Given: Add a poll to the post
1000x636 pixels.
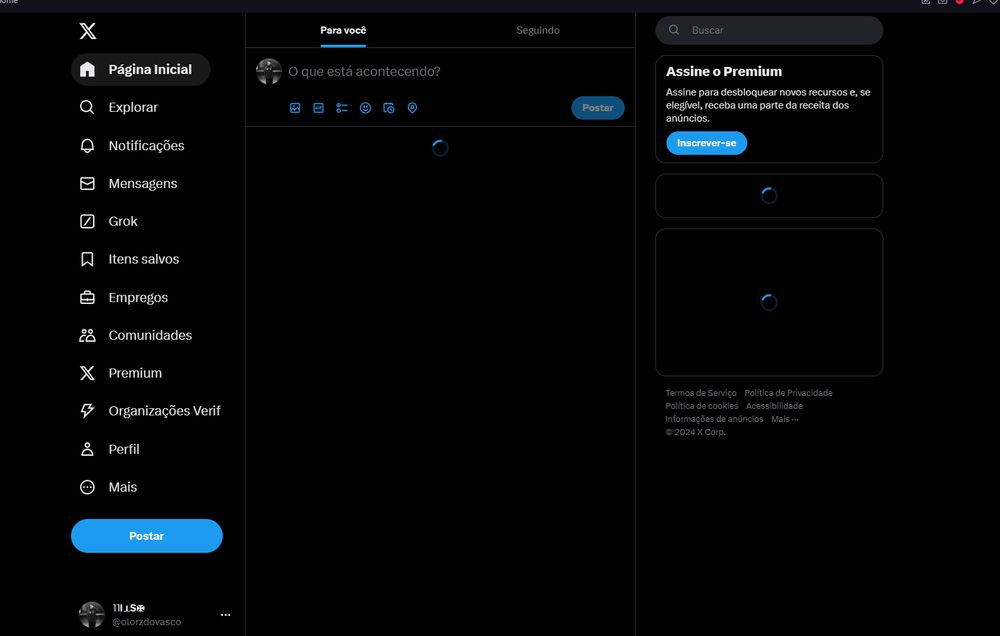Looking at the screenshot, I should tap(342, 108).
